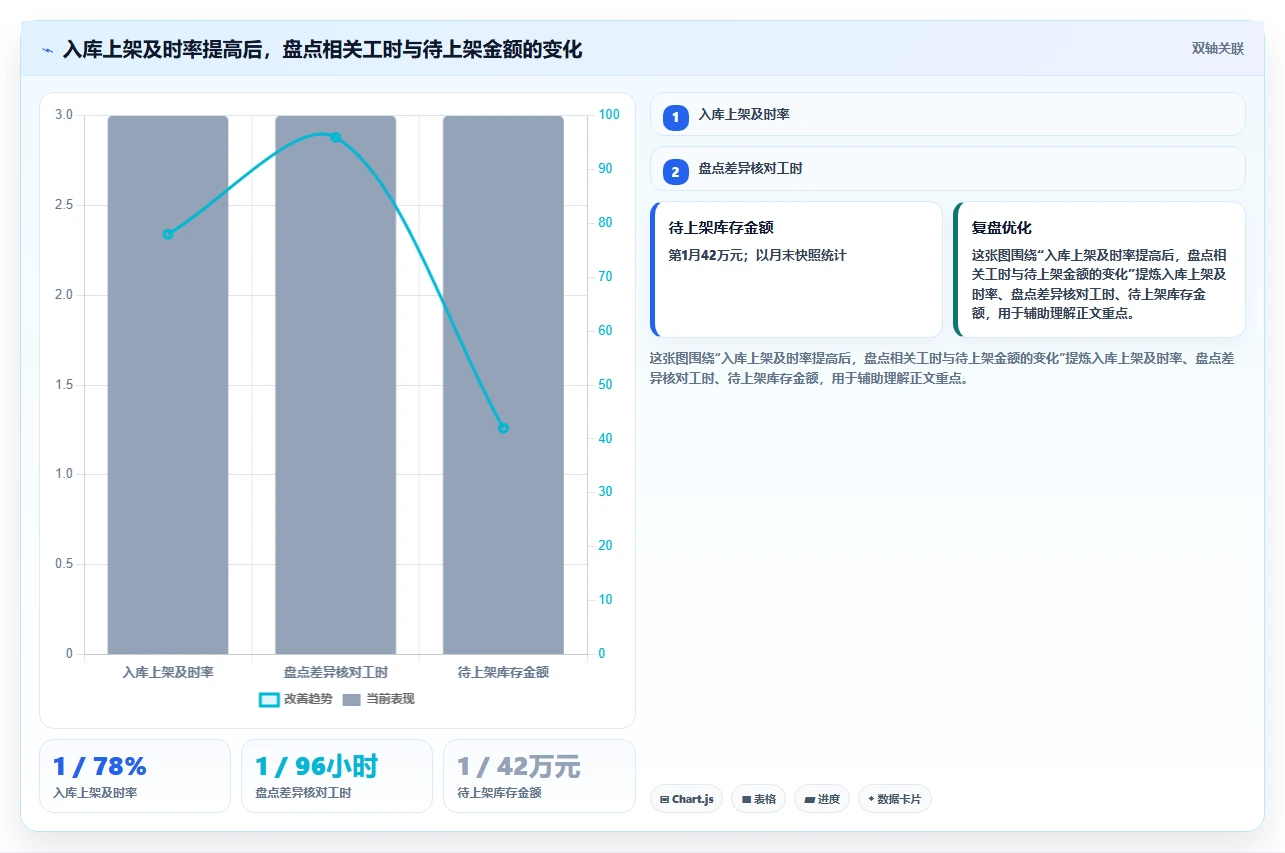Image resolution: width=1285 pixels, height=853 pixels.
Task: Open the 待上架库存金额 info card
Action: click(796, 270)
